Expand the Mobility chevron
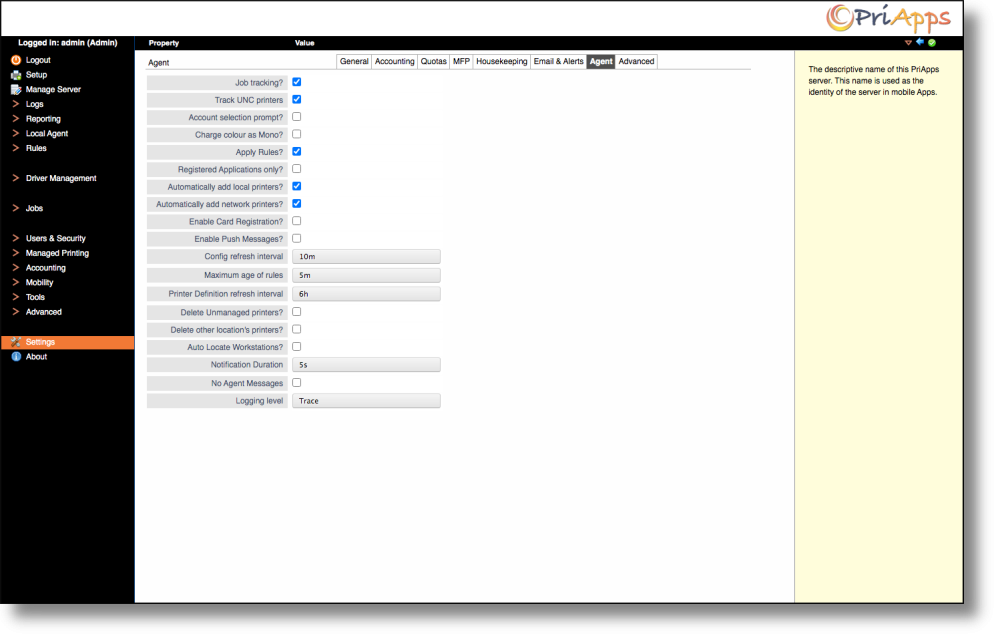Image resolution: width=1000 pixels, height=640 pixels. 15,282
